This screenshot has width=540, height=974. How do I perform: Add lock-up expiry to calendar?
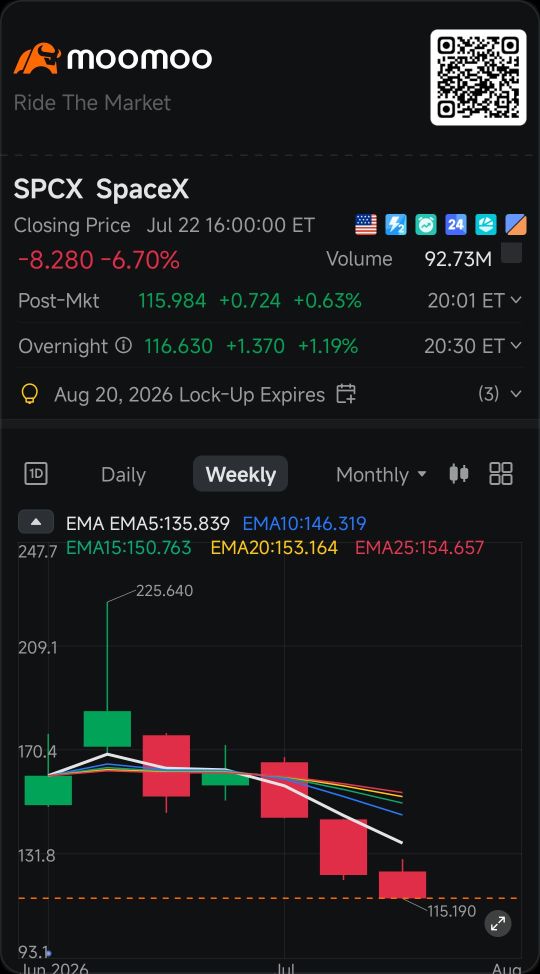[x=346, y=394]
